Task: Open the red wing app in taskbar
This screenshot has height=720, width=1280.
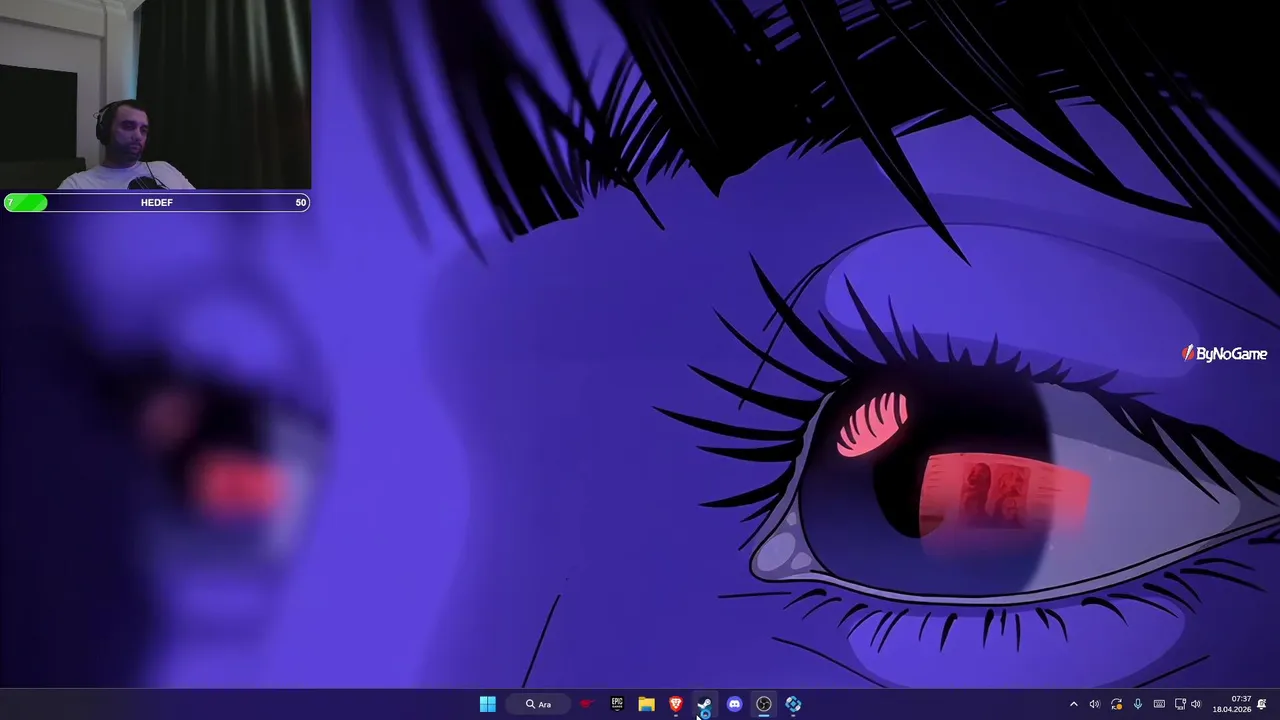Action: click(x=588, y=704)
